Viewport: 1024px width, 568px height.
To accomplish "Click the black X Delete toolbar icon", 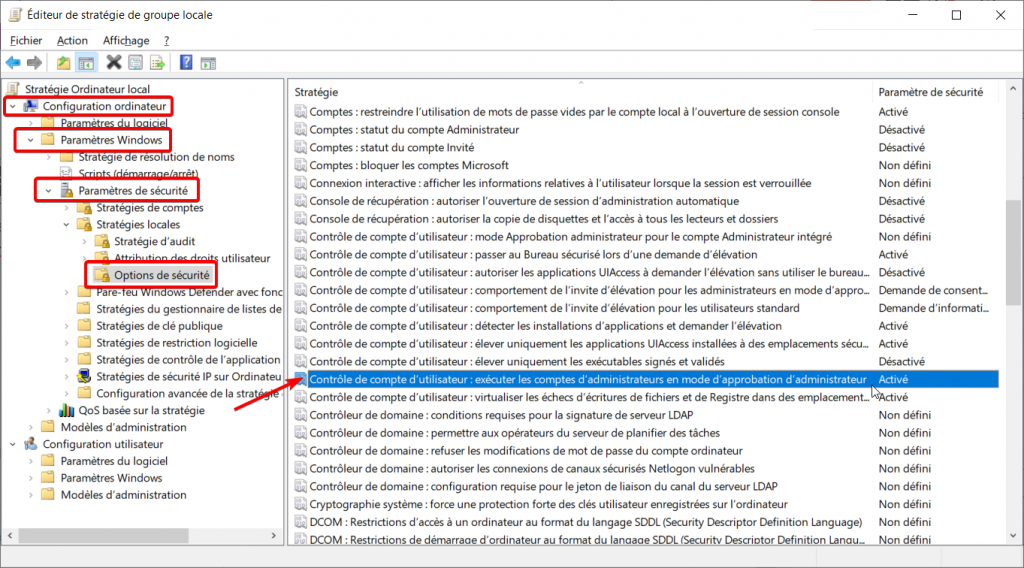I will coord(114,63).
